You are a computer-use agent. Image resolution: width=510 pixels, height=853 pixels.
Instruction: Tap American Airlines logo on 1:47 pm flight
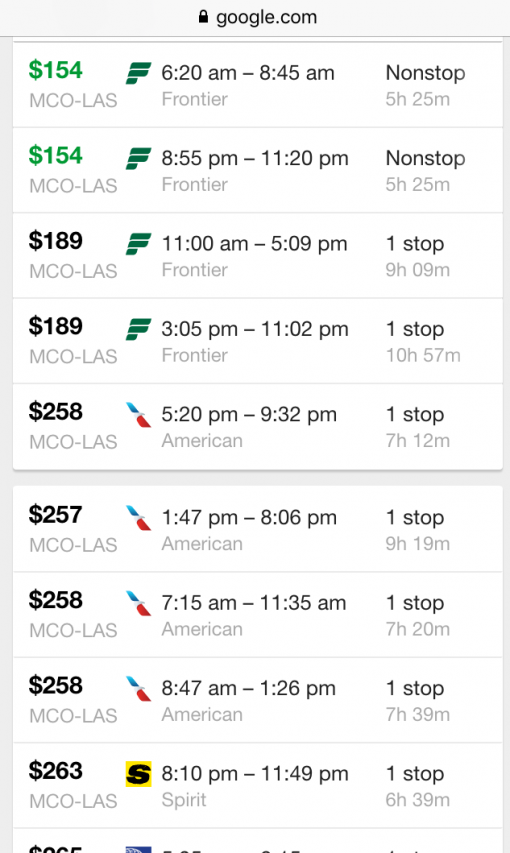138,518
